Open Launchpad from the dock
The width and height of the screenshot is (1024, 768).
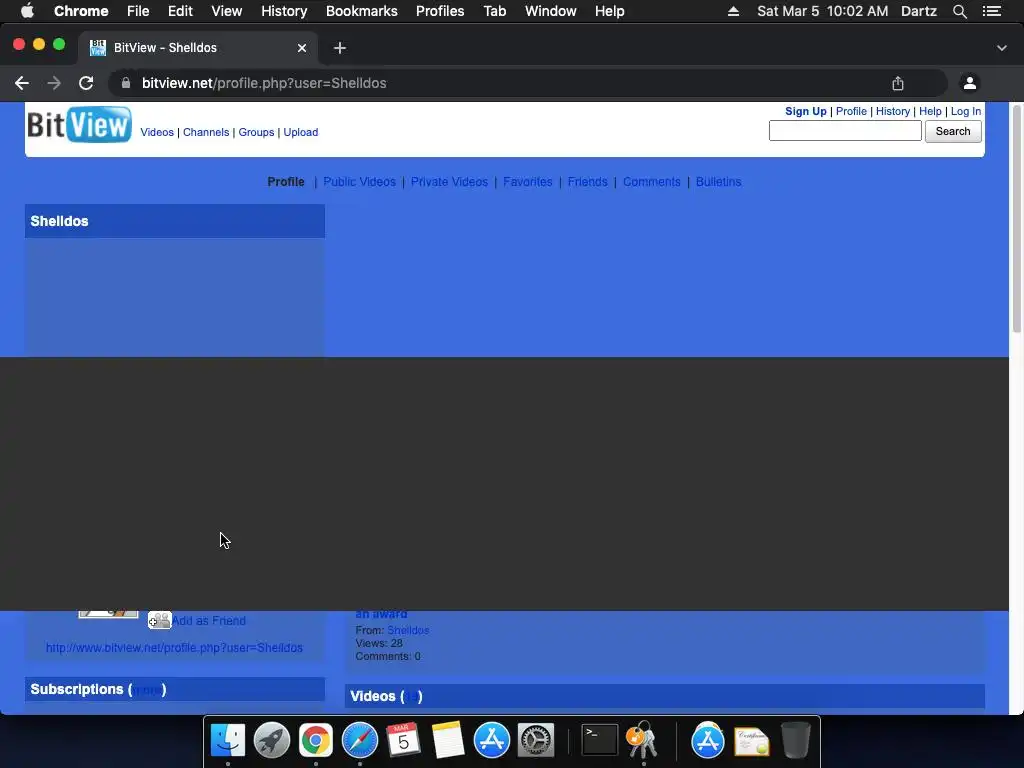272,740
